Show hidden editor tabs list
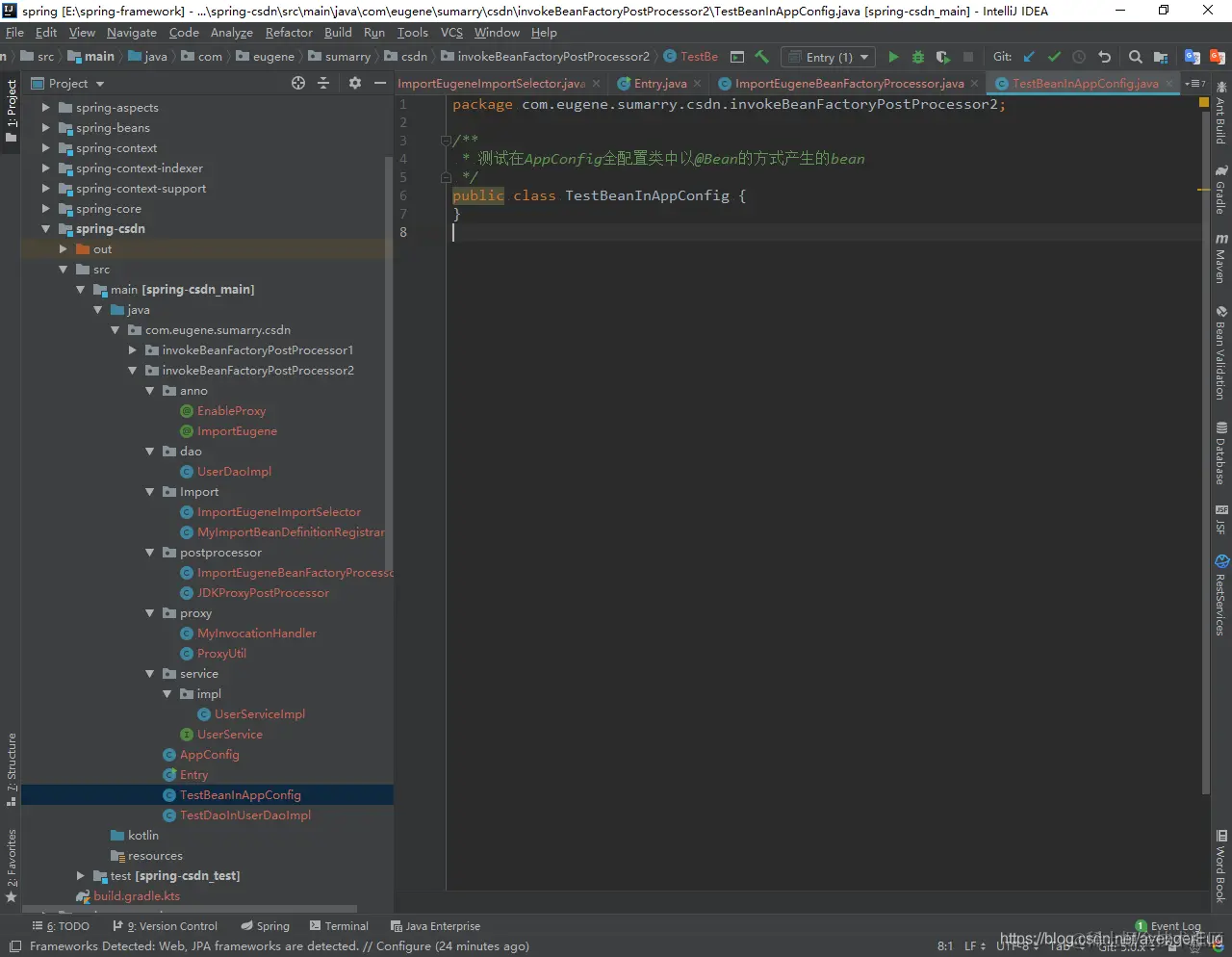Image resolution: width=1232 pixels, height=957 pixels. [1194, 84]
